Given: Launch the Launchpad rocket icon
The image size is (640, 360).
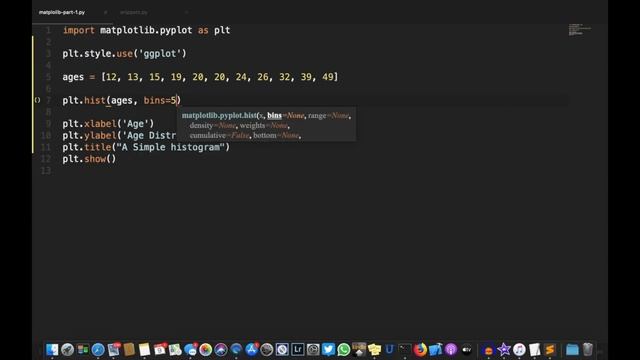Looking at the screenshot, I should [x=67, y=350].
